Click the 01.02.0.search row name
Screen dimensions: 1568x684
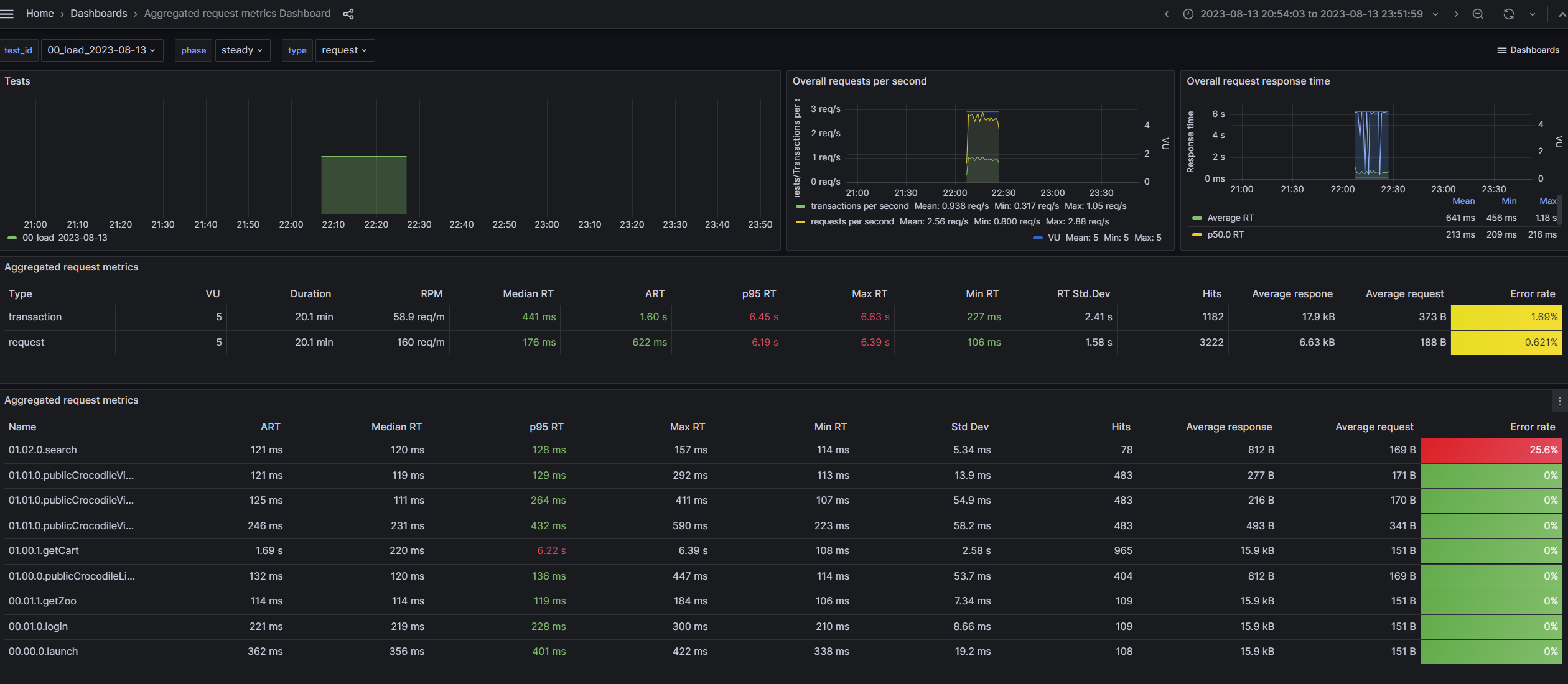(43, 450)
